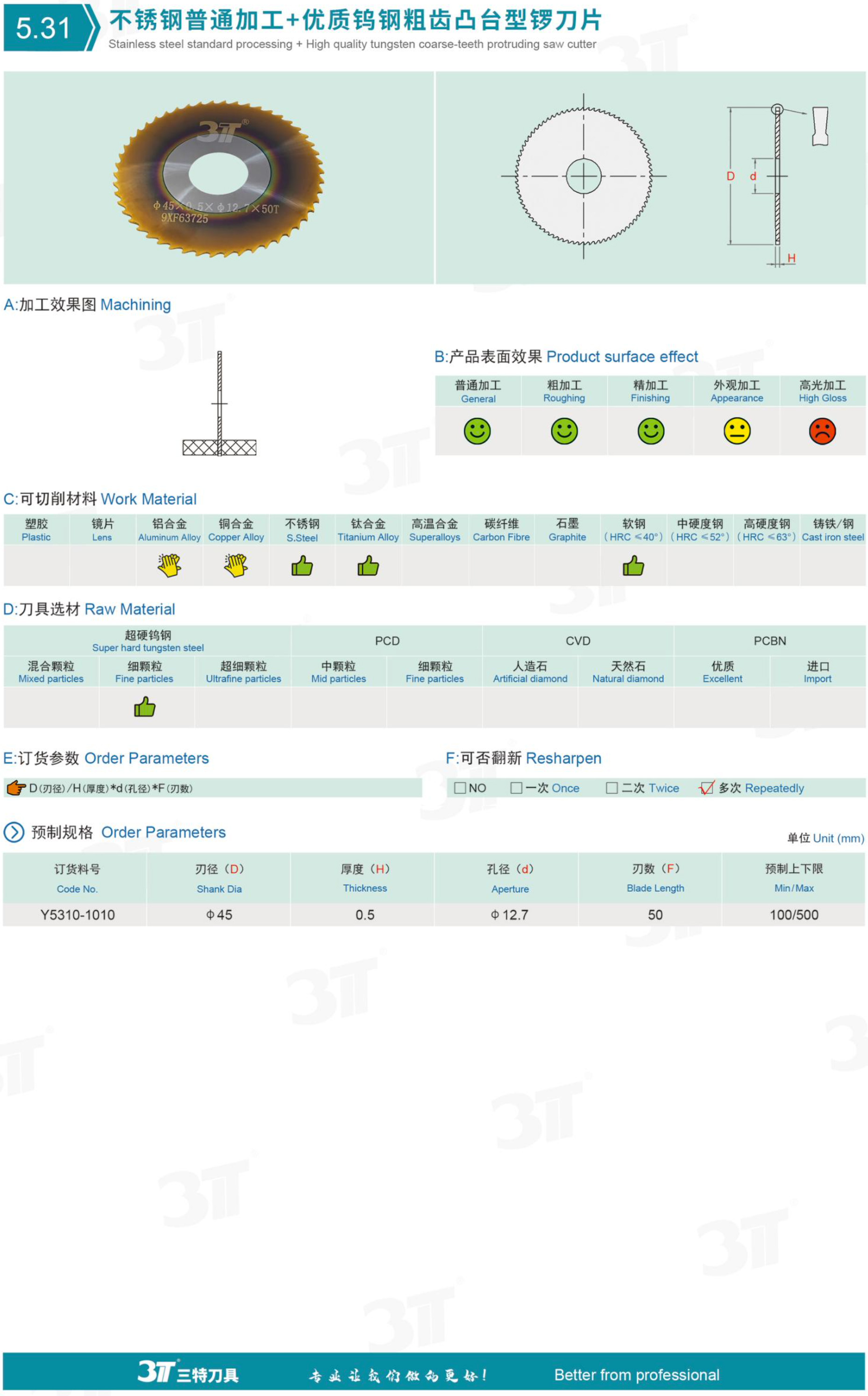
Task: Check the NO resharpen checkbox
Action: coord(460,788)
